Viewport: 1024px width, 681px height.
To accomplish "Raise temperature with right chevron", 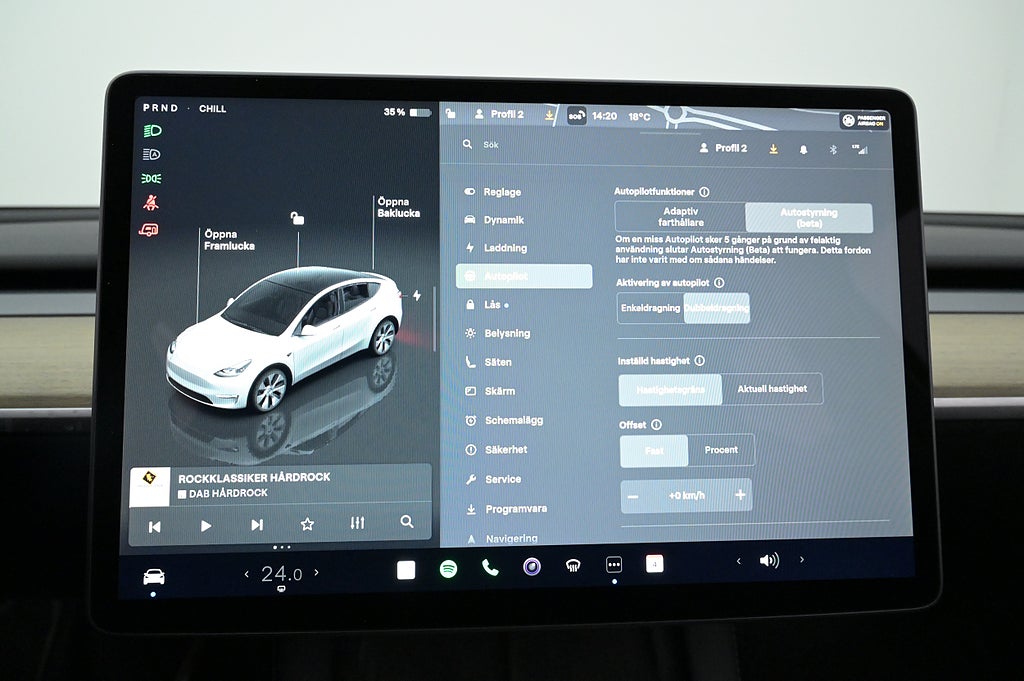I will point(317,573).
